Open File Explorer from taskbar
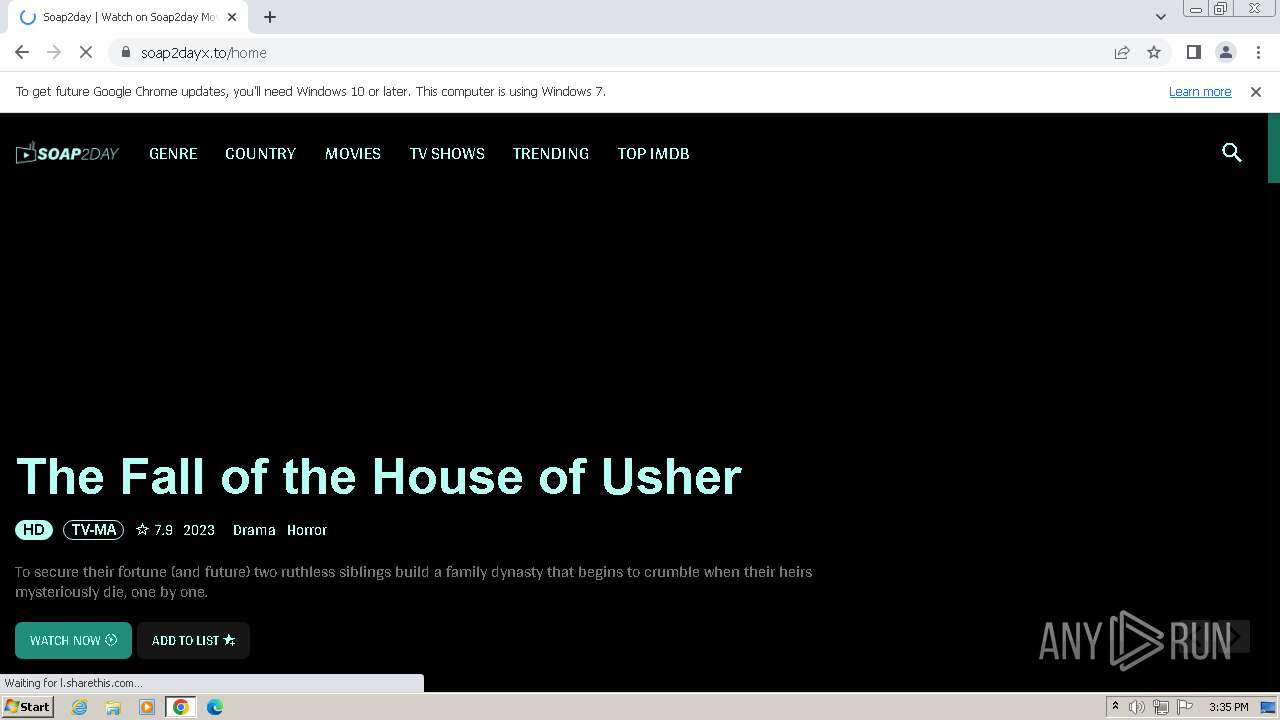This screenshot has height=720, width=1280. click(113, 707)
